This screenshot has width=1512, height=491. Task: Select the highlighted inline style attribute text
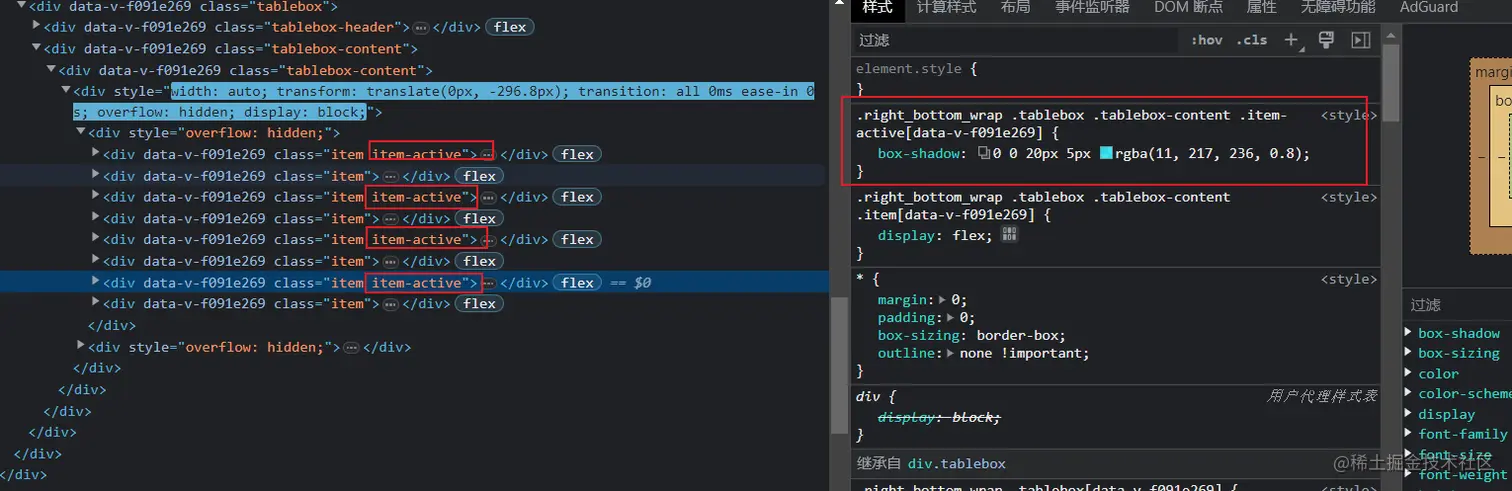coord(442,102)
